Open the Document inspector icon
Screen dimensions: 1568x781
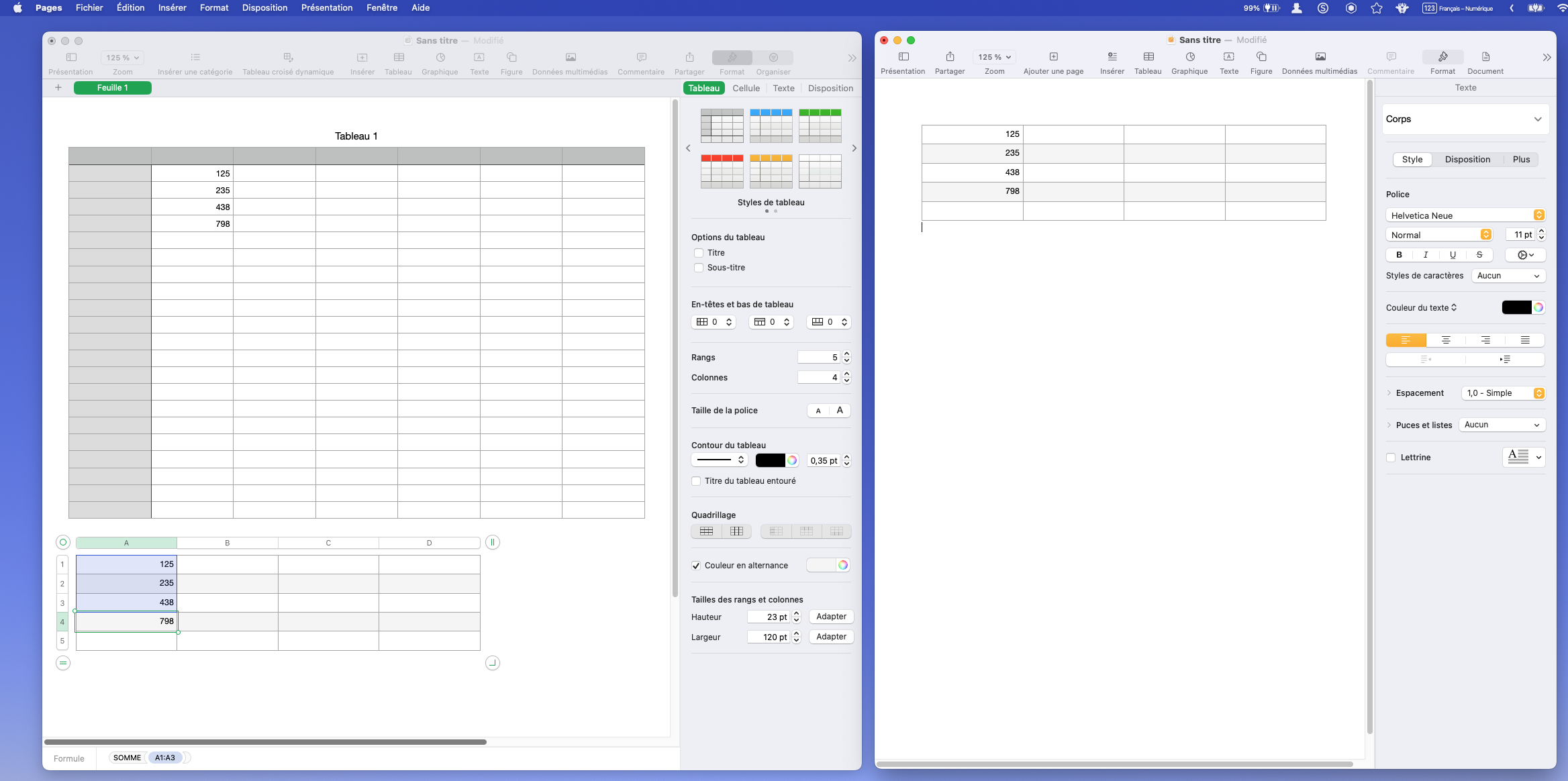click(1485, 57)
